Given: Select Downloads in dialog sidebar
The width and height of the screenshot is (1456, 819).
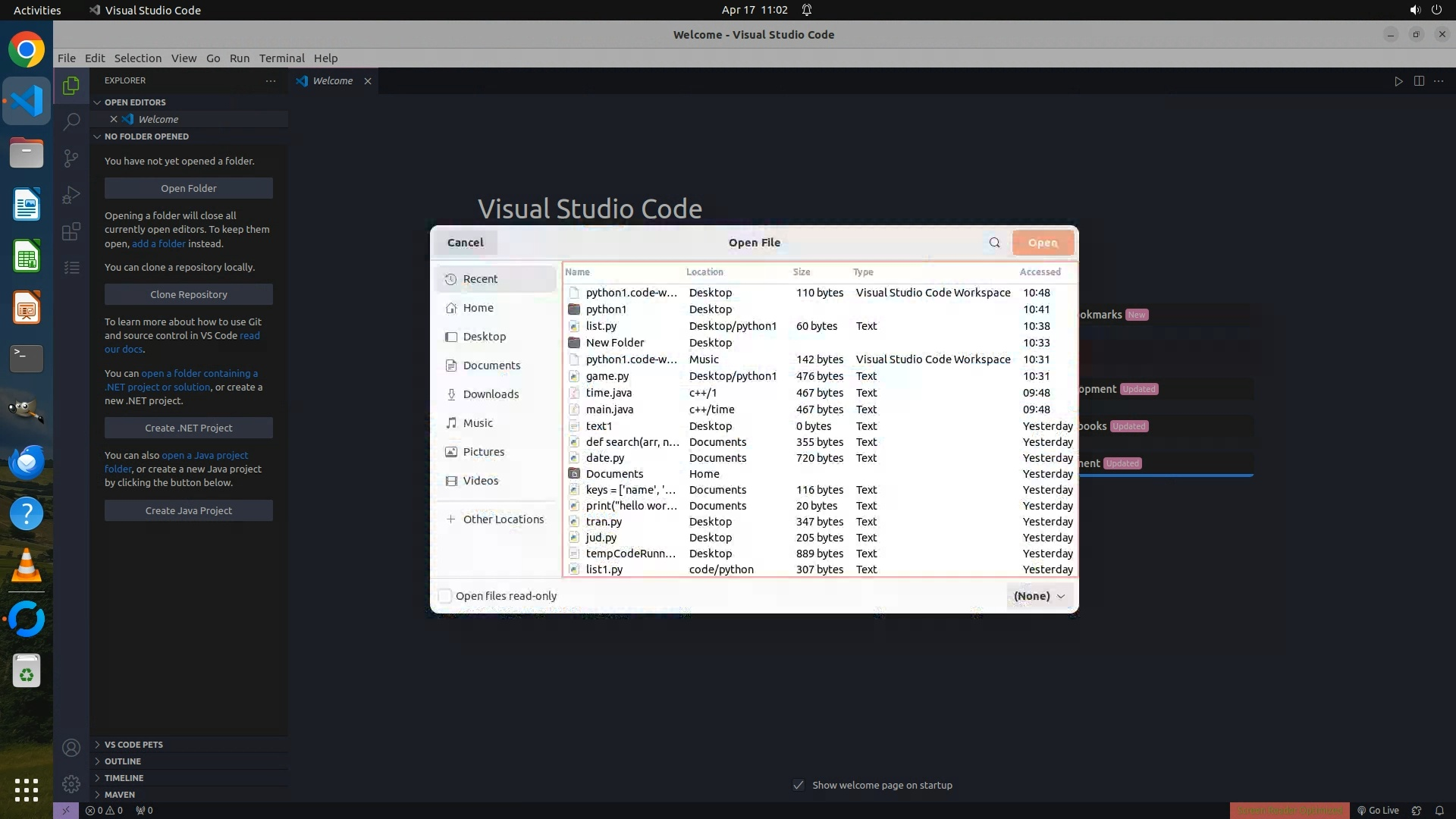Looking at the screenshot, I should point(491,394).
